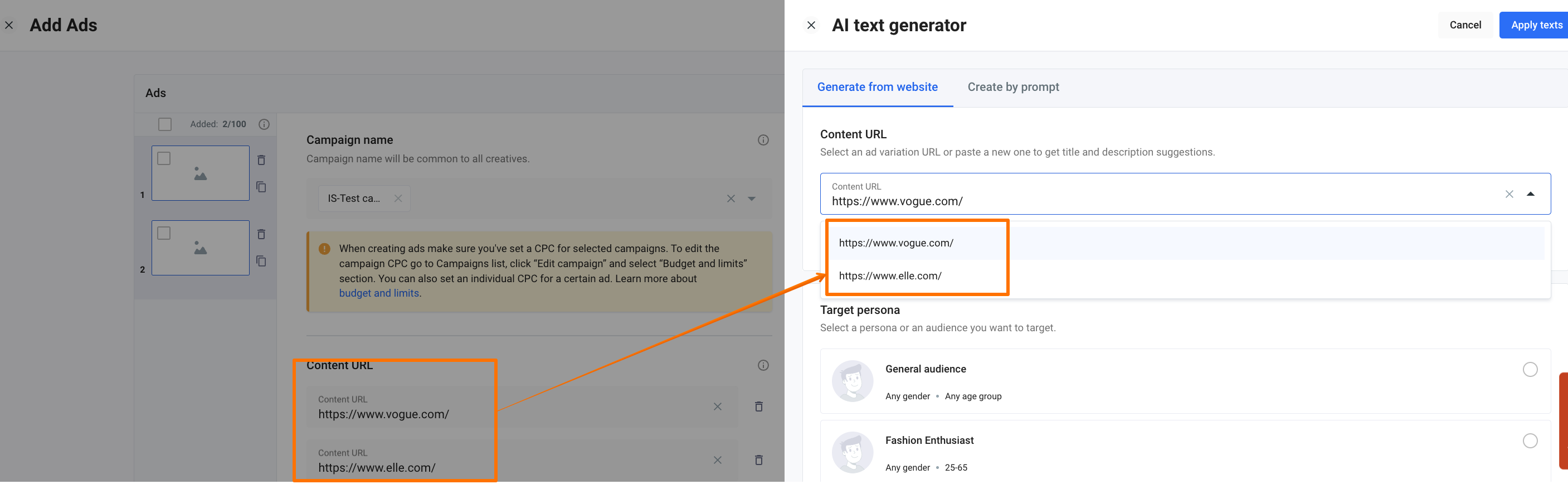The width and height of the screenshot is (1568, 484).
Task: Tick the select-all ads checkbox
Action: 165,124
